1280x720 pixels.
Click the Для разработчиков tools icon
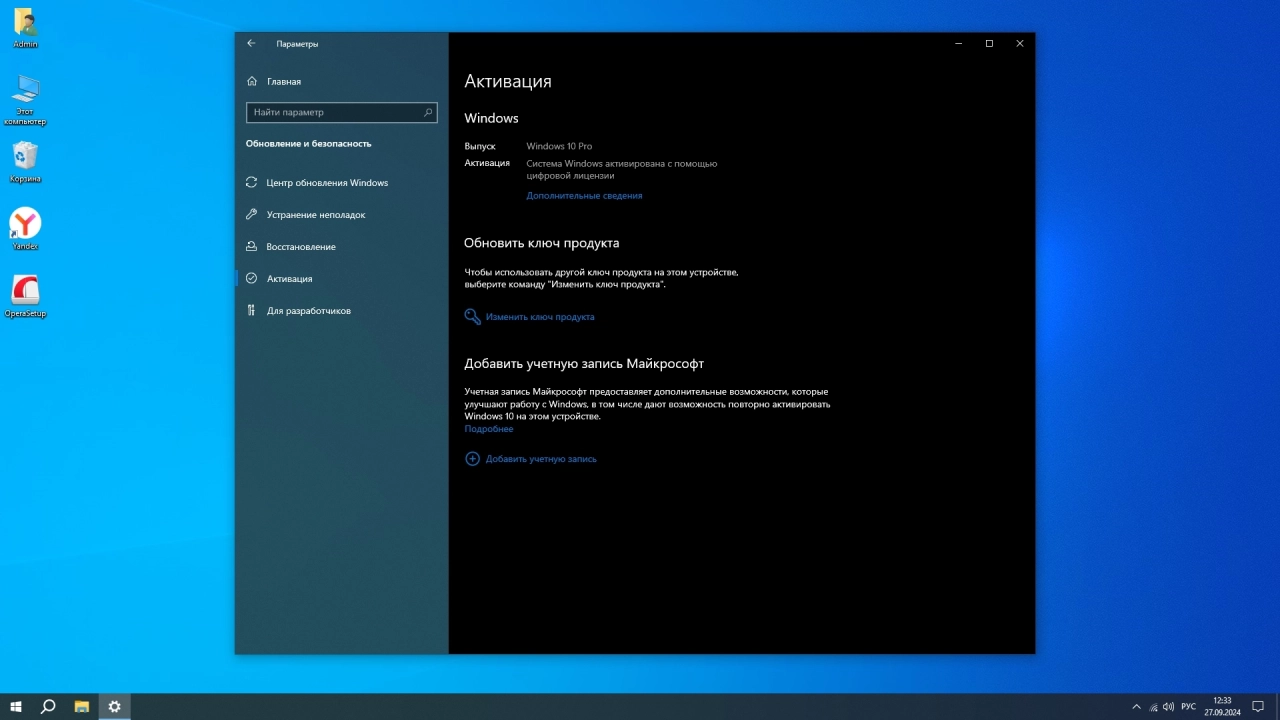click(252, 311)
